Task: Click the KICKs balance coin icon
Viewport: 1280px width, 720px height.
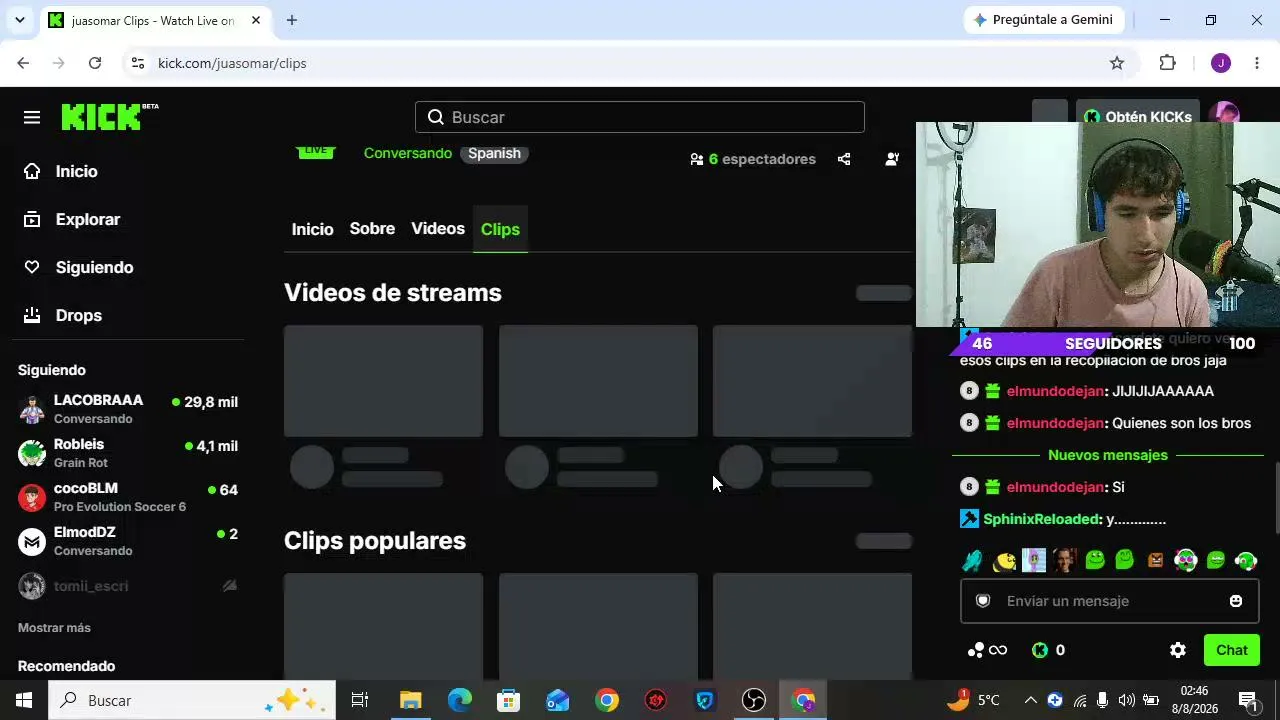Action: (x=1040, y=650)
